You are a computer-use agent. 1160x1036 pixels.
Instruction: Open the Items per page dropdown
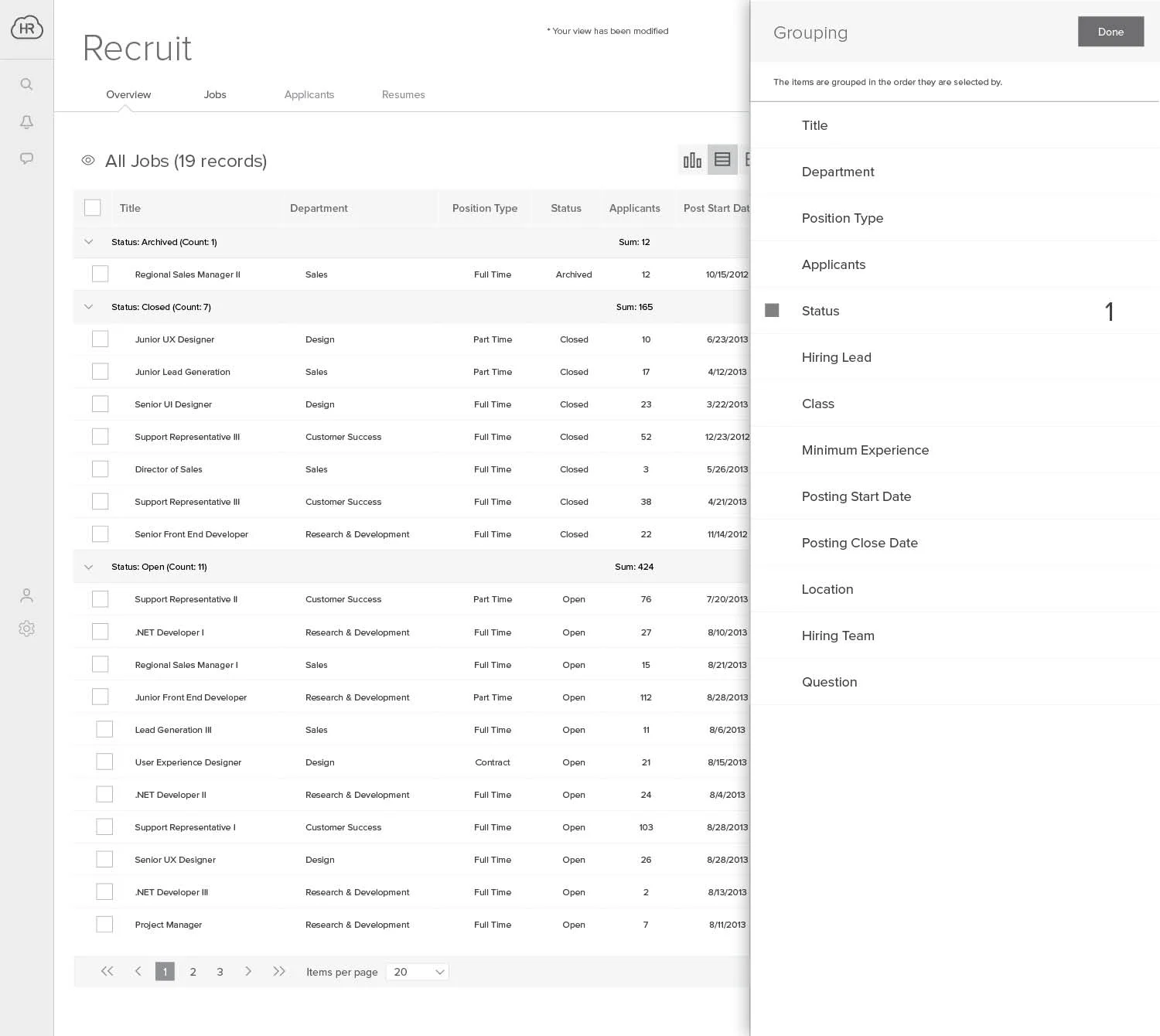click(x=418, y=972)
